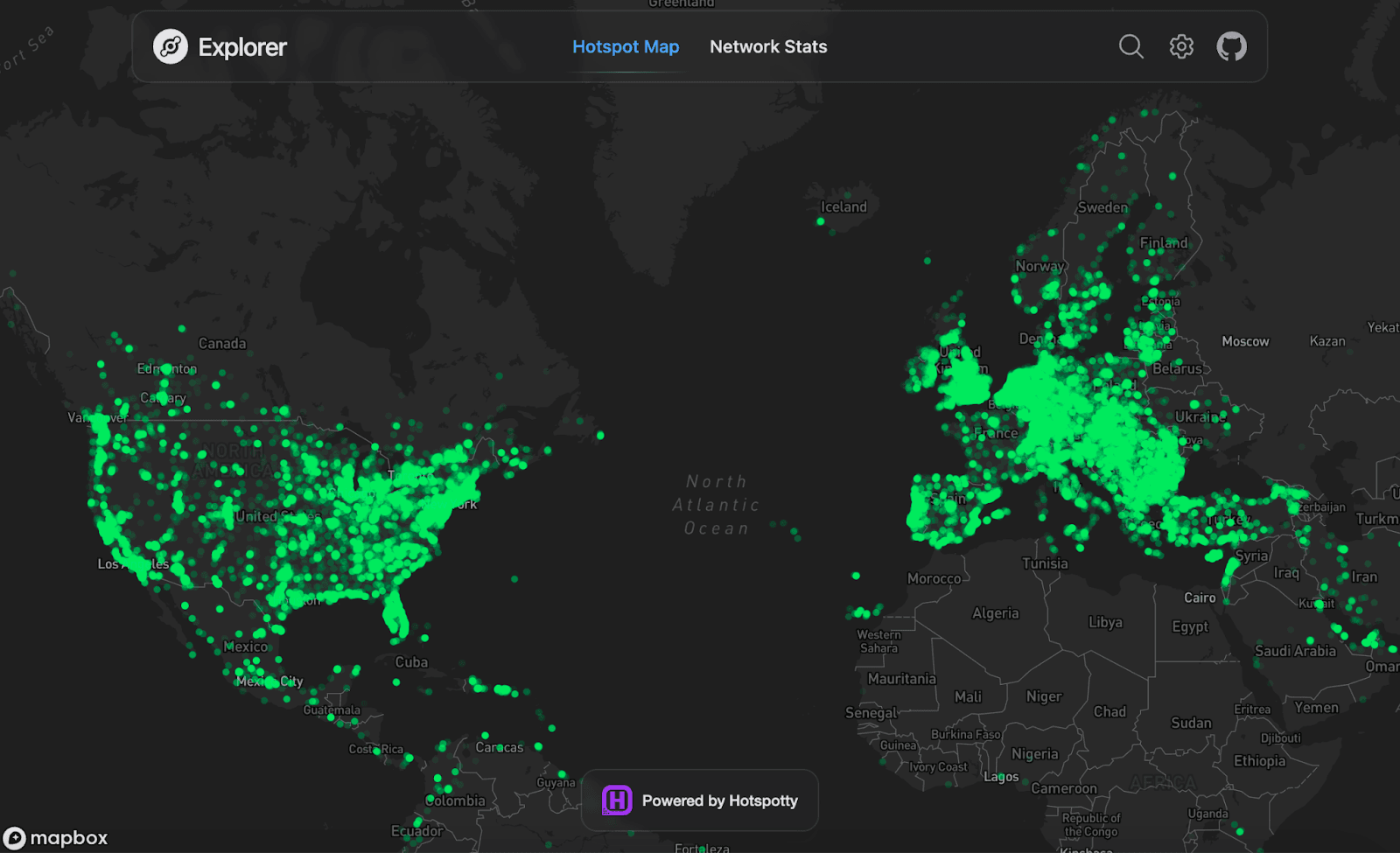1400x853 pixels.
Task: Switch to the Network Stats tab
Action: click(768, 46)
